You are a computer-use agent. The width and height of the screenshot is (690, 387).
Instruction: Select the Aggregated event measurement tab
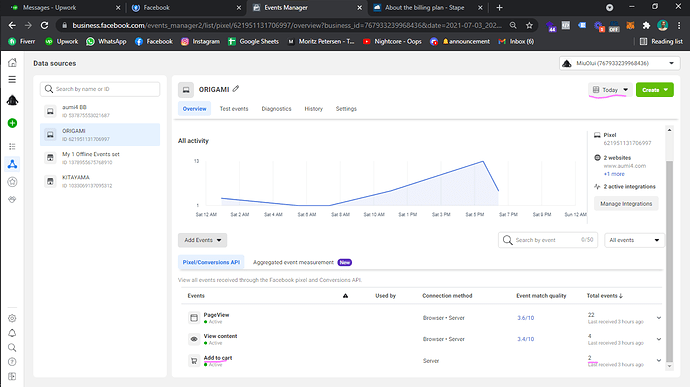[302, 262]
